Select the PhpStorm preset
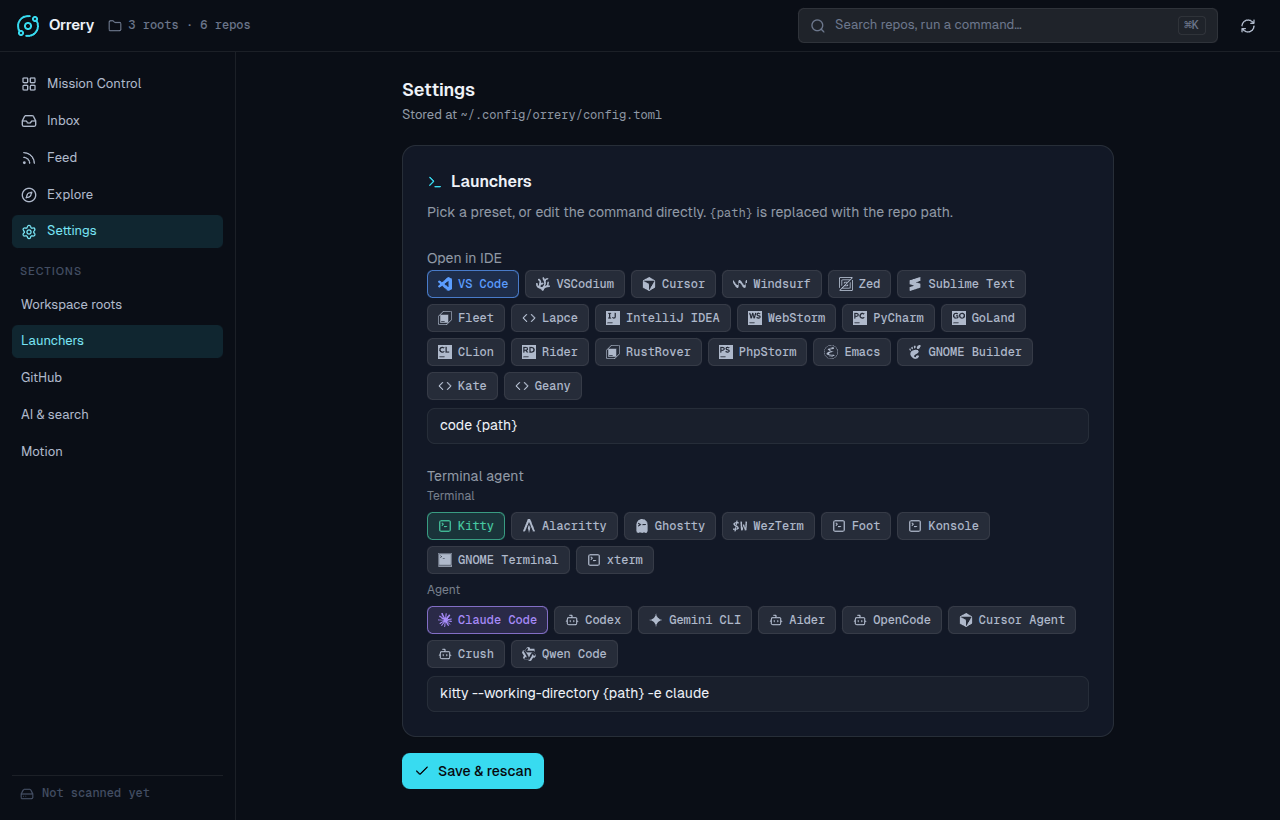1280x820 pixels. 757,352
